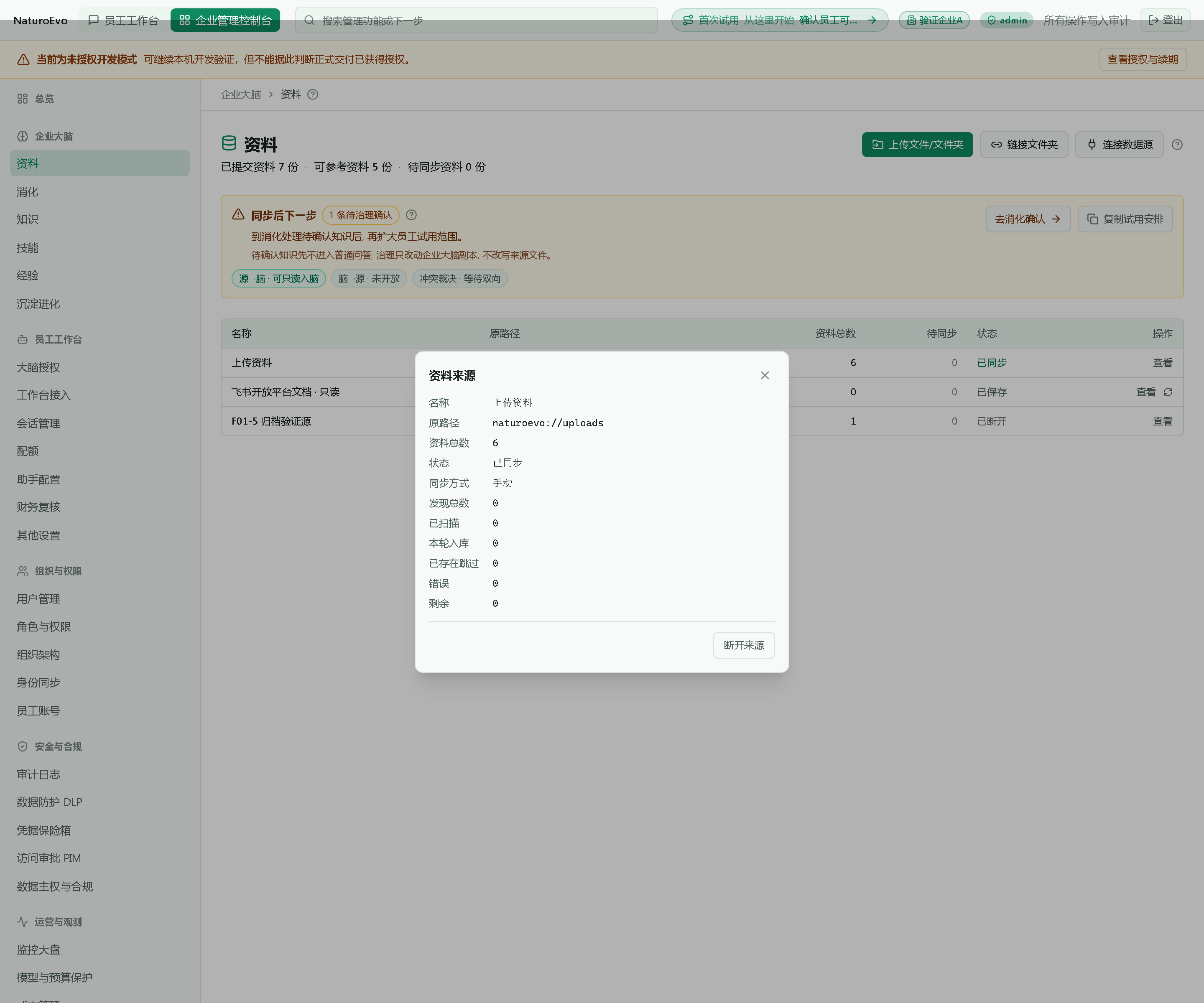Screen dimensions: 1204x1003
Task: Open 总览 in the sidebar
Action: coord(100,99)
